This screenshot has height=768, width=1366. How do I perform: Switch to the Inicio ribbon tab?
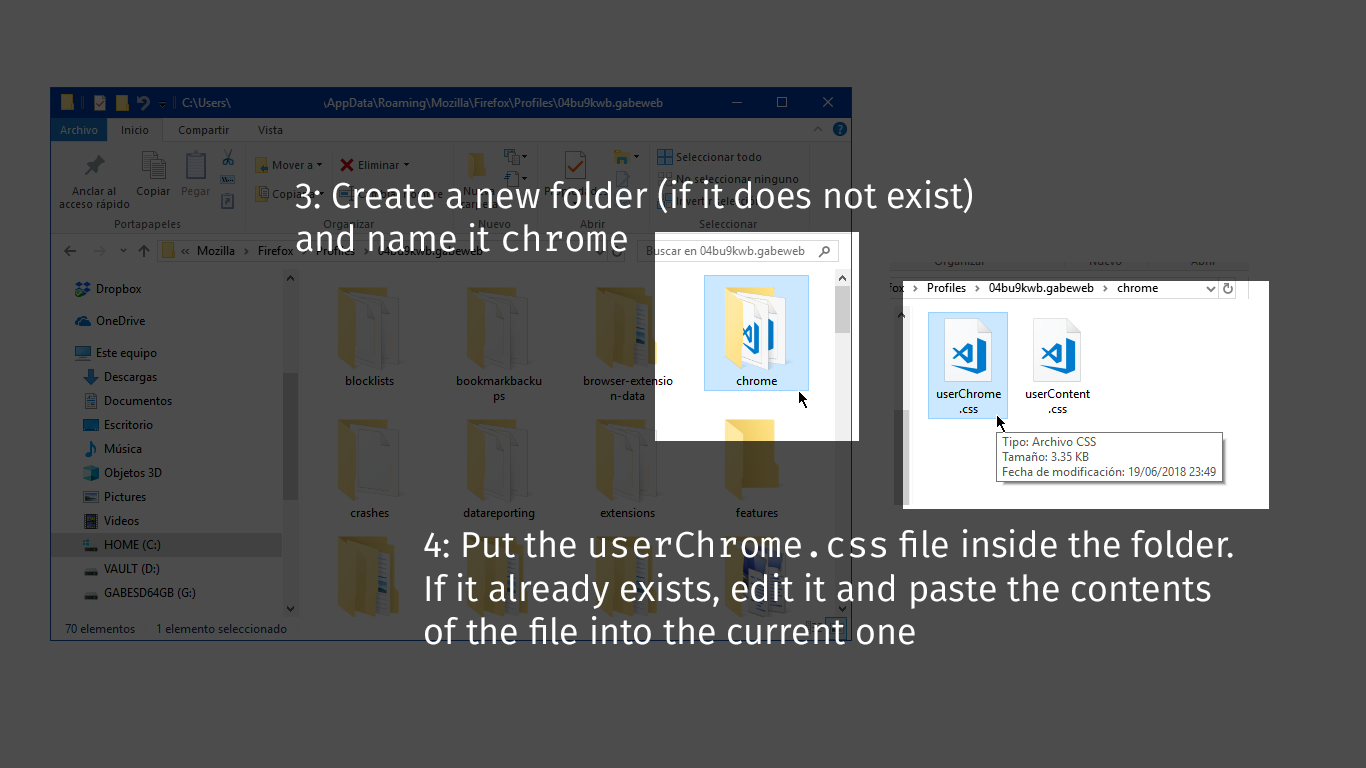coord(135,130)
